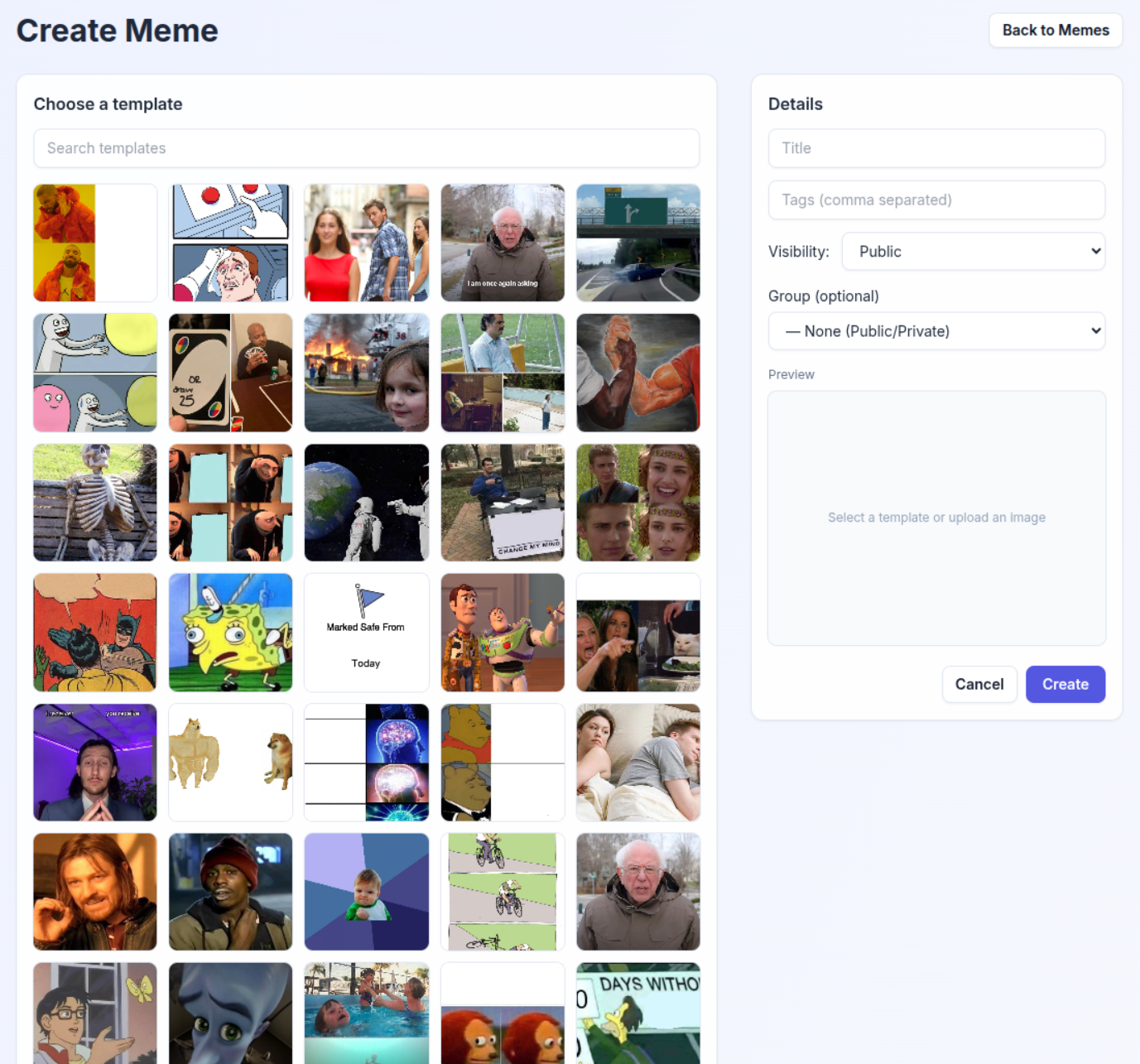Click the Tags comma separated field
This screenshot has height=1064, width=1140.
tap(936, 200)
